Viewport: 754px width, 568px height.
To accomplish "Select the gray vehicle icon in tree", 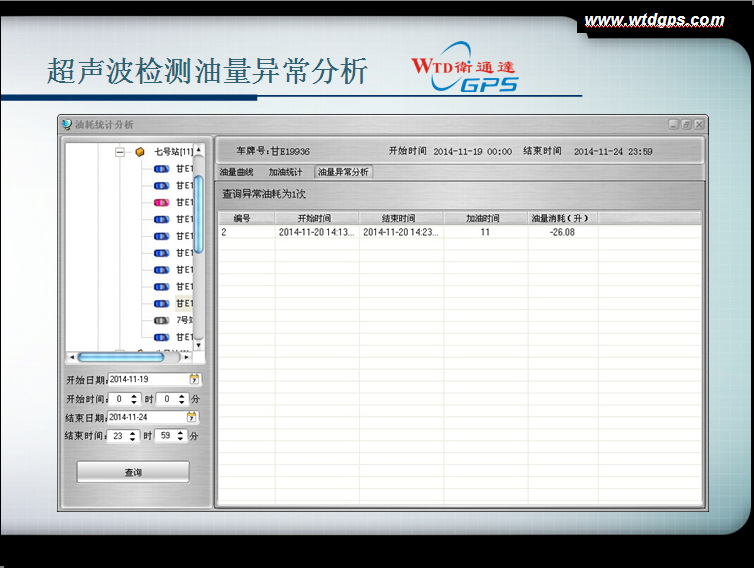I will click(160, 320).
